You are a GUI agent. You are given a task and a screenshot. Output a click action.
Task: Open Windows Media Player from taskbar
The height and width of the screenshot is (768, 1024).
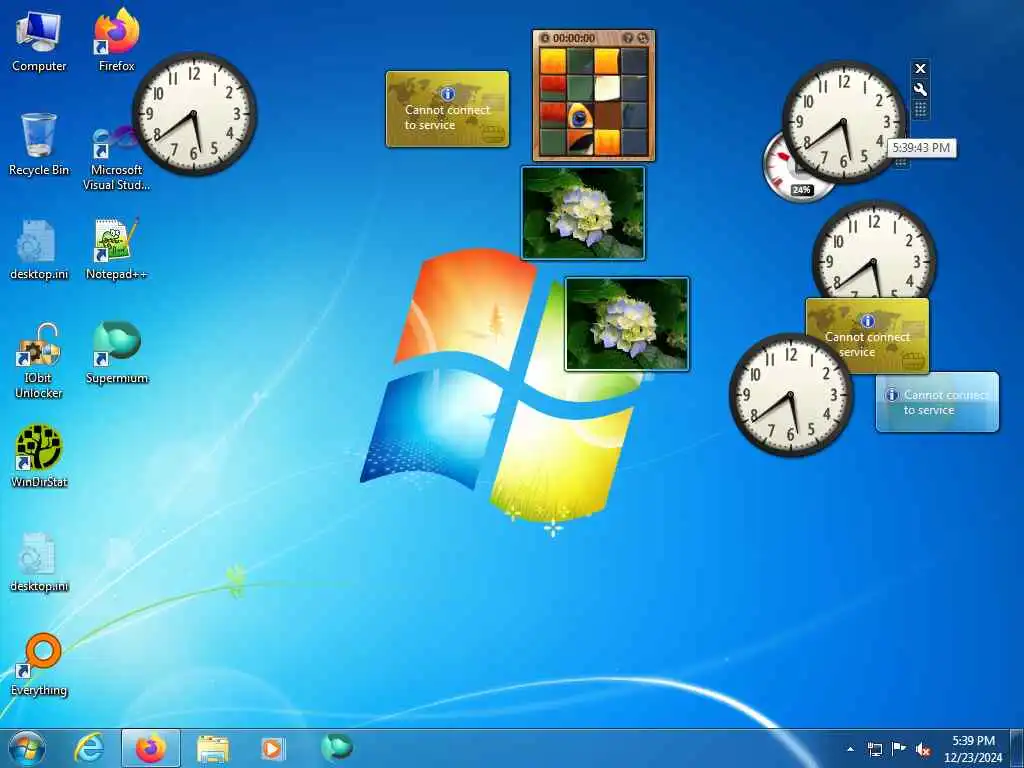pyautogui.click(x=273, y=748)
